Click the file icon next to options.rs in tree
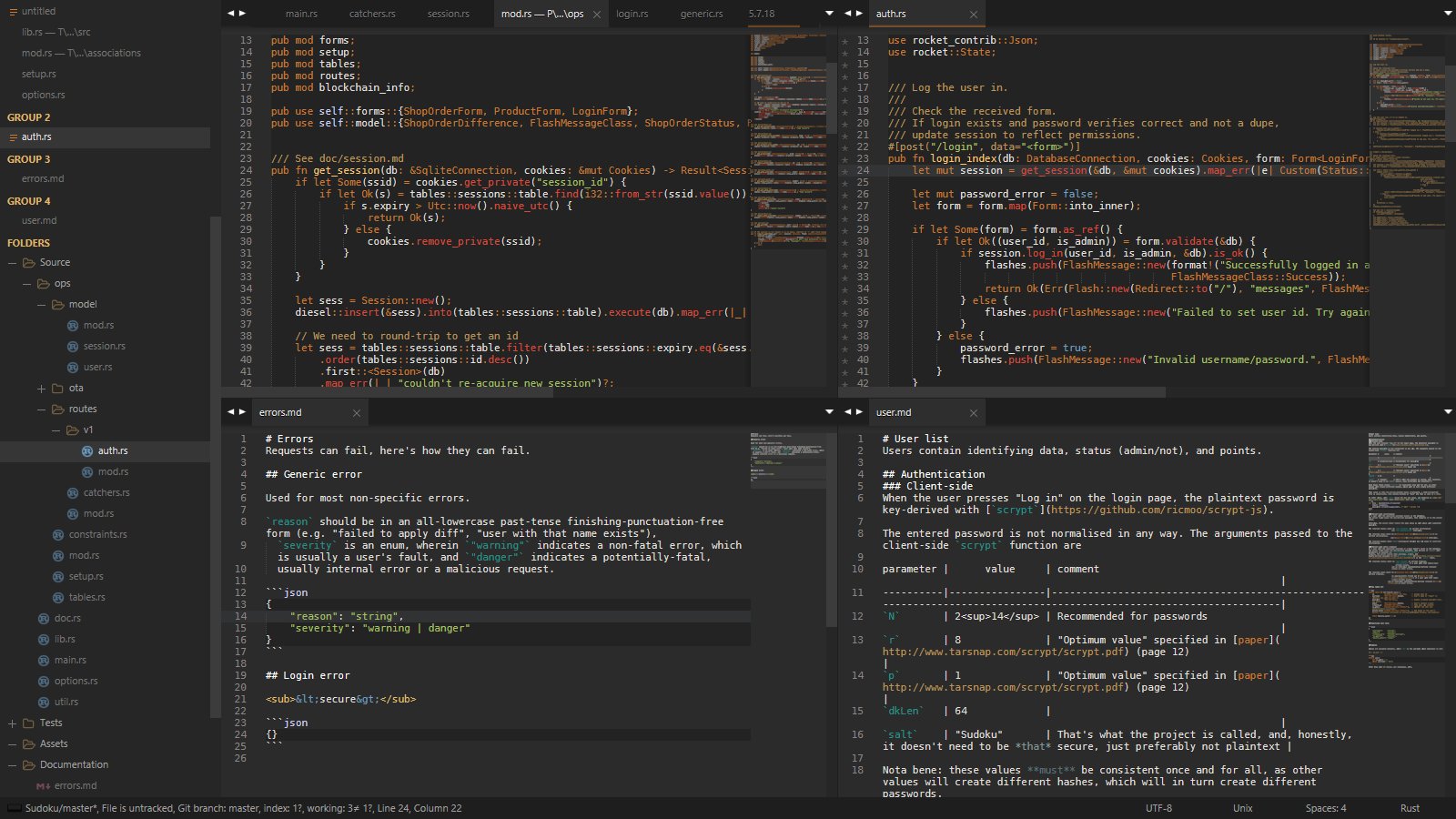 44,681
